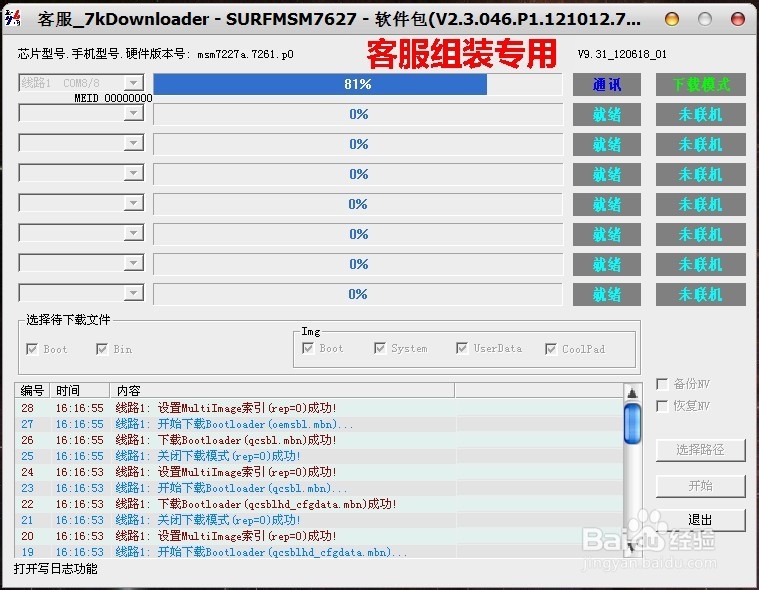Click the 81% progress bar of line 1
Screen dimensions: 759x590
point(358,84)
